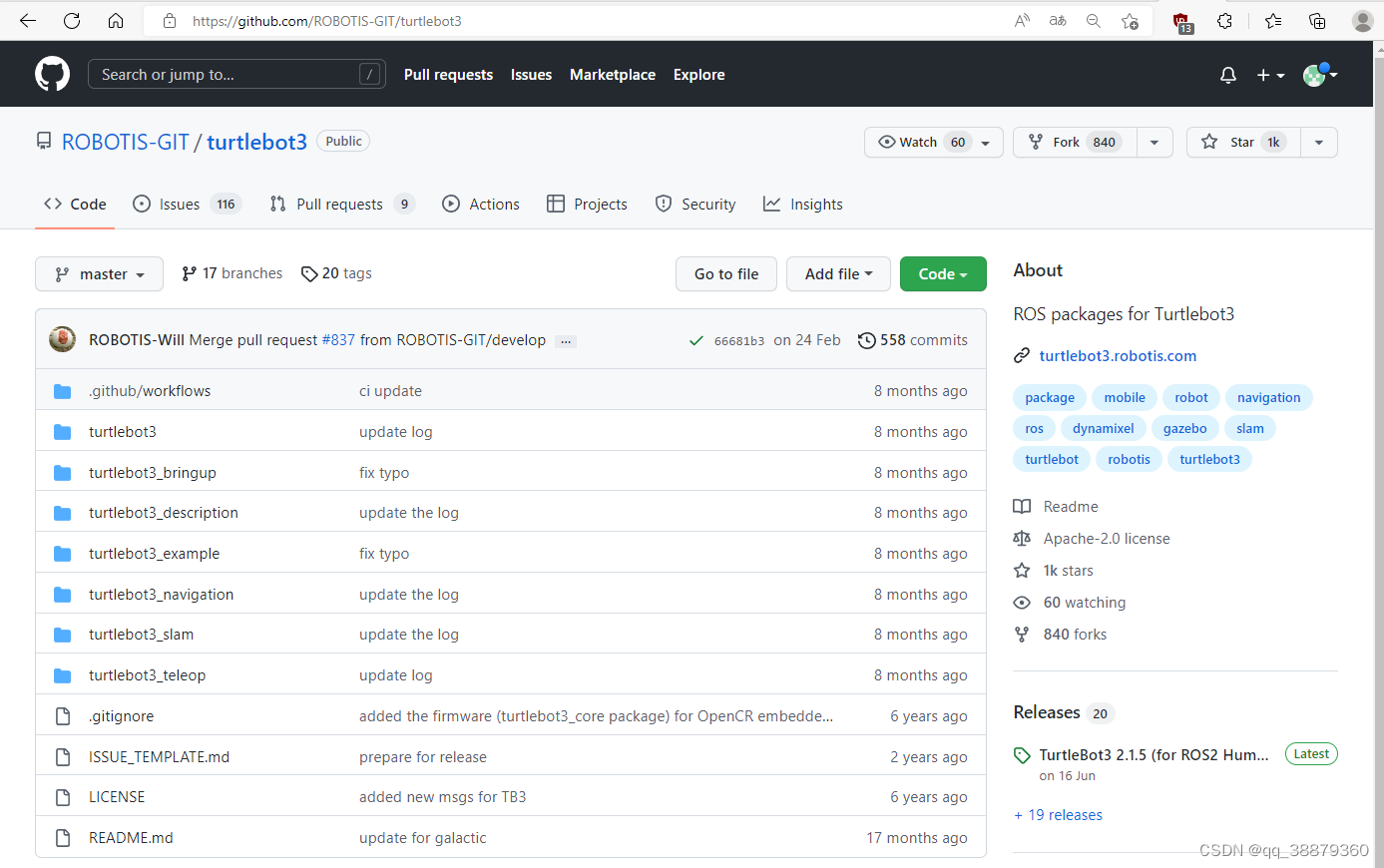Open the master branch dropdown
This screenshot has height=868, width=1384.
[x=99, y=274]
